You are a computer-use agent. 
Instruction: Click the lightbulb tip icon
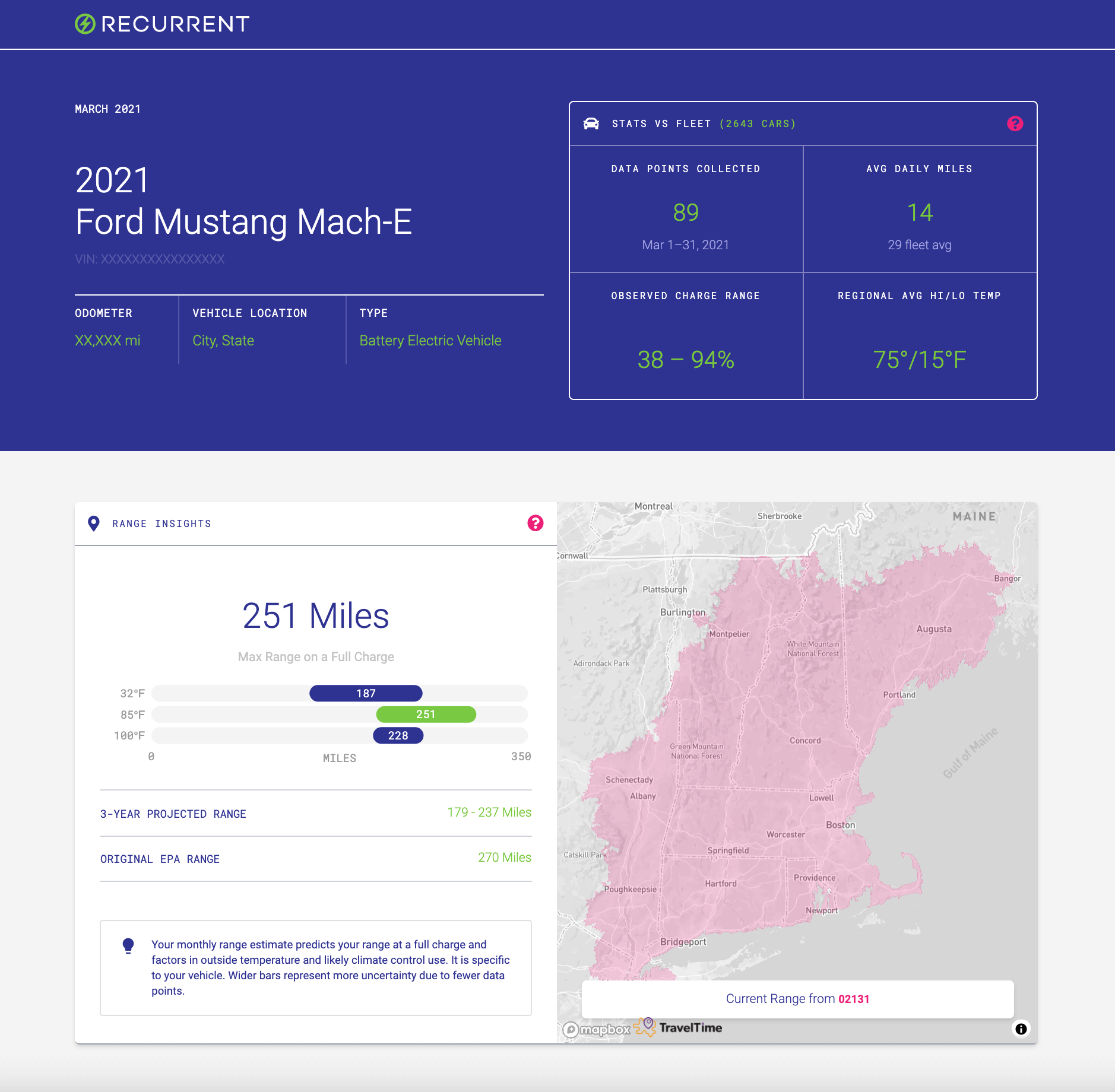click(128, 945)
